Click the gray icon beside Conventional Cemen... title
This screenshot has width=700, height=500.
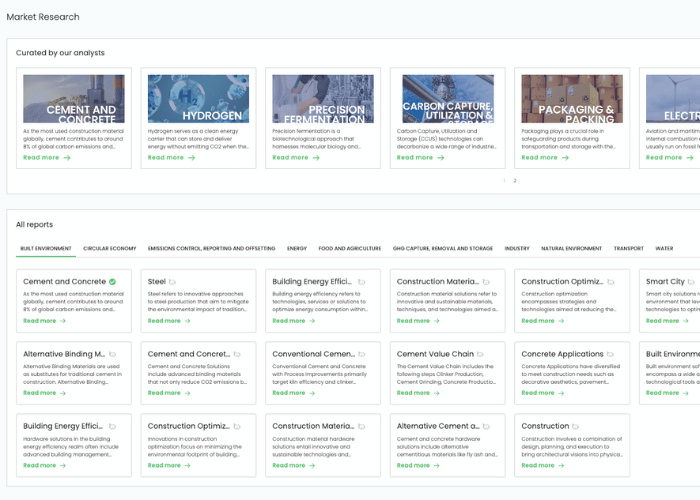pyautogui.click(x=362, y=354)
